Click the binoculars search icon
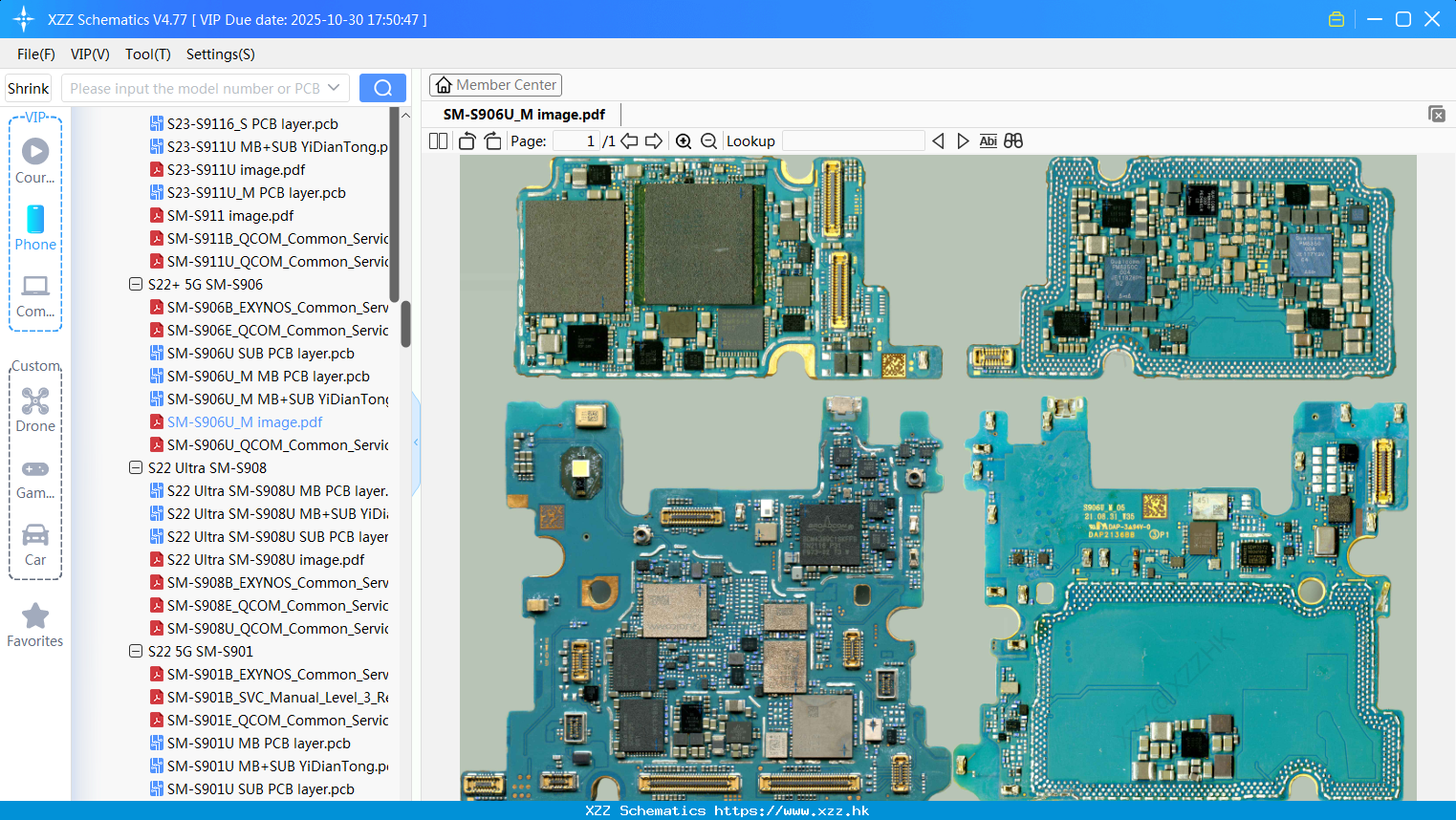1456x820 pixels. pyautogui.click(x=1013, y=140)
